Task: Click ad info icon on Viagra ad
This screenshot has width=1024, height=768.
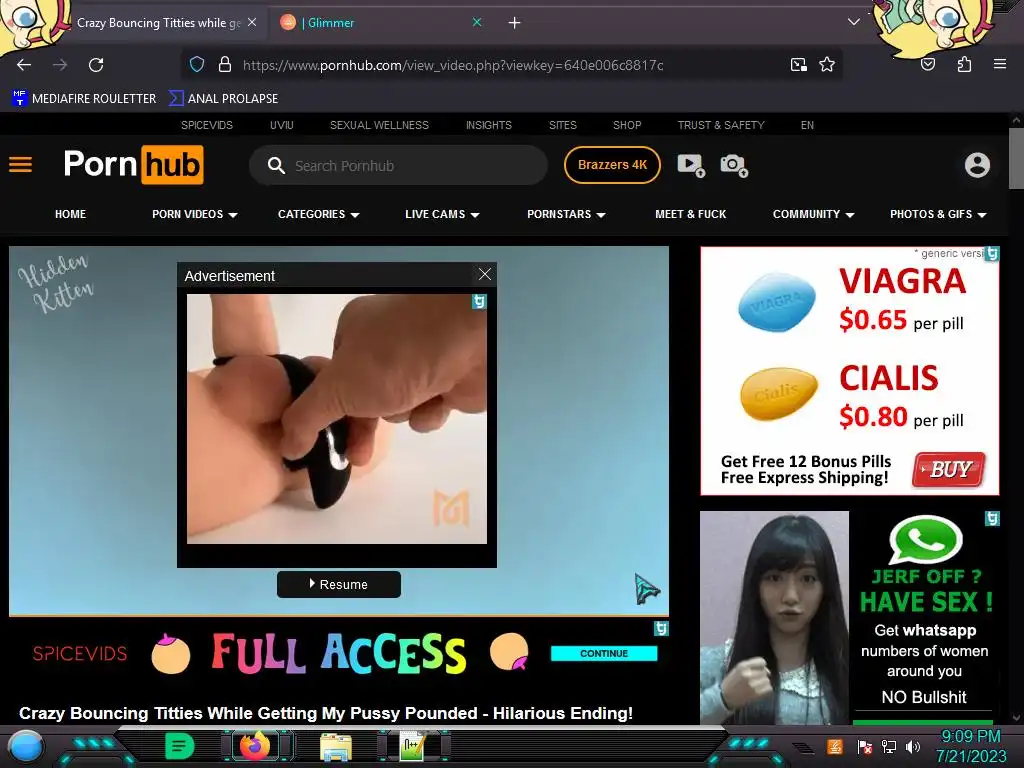Action: pyautogui.click(x=992, y=253)
